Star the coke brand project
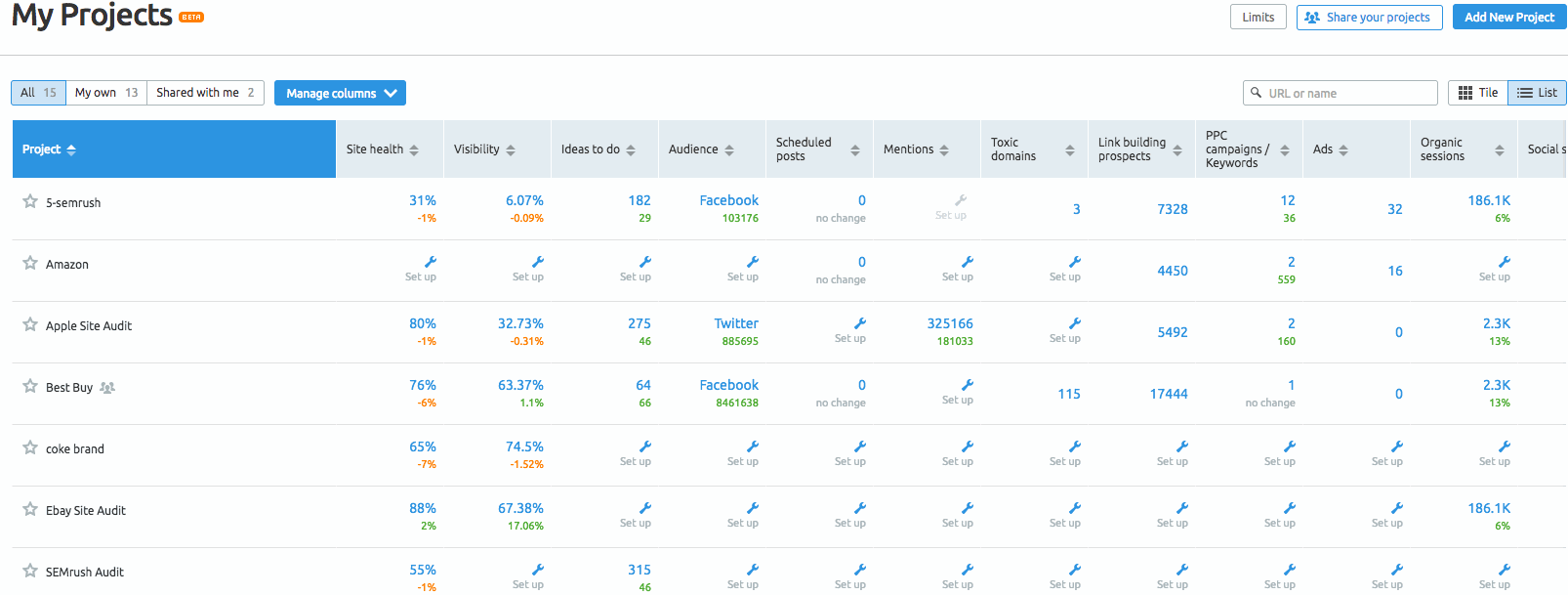This screenshot has height=595, width=1568. (x=30, y=447)
